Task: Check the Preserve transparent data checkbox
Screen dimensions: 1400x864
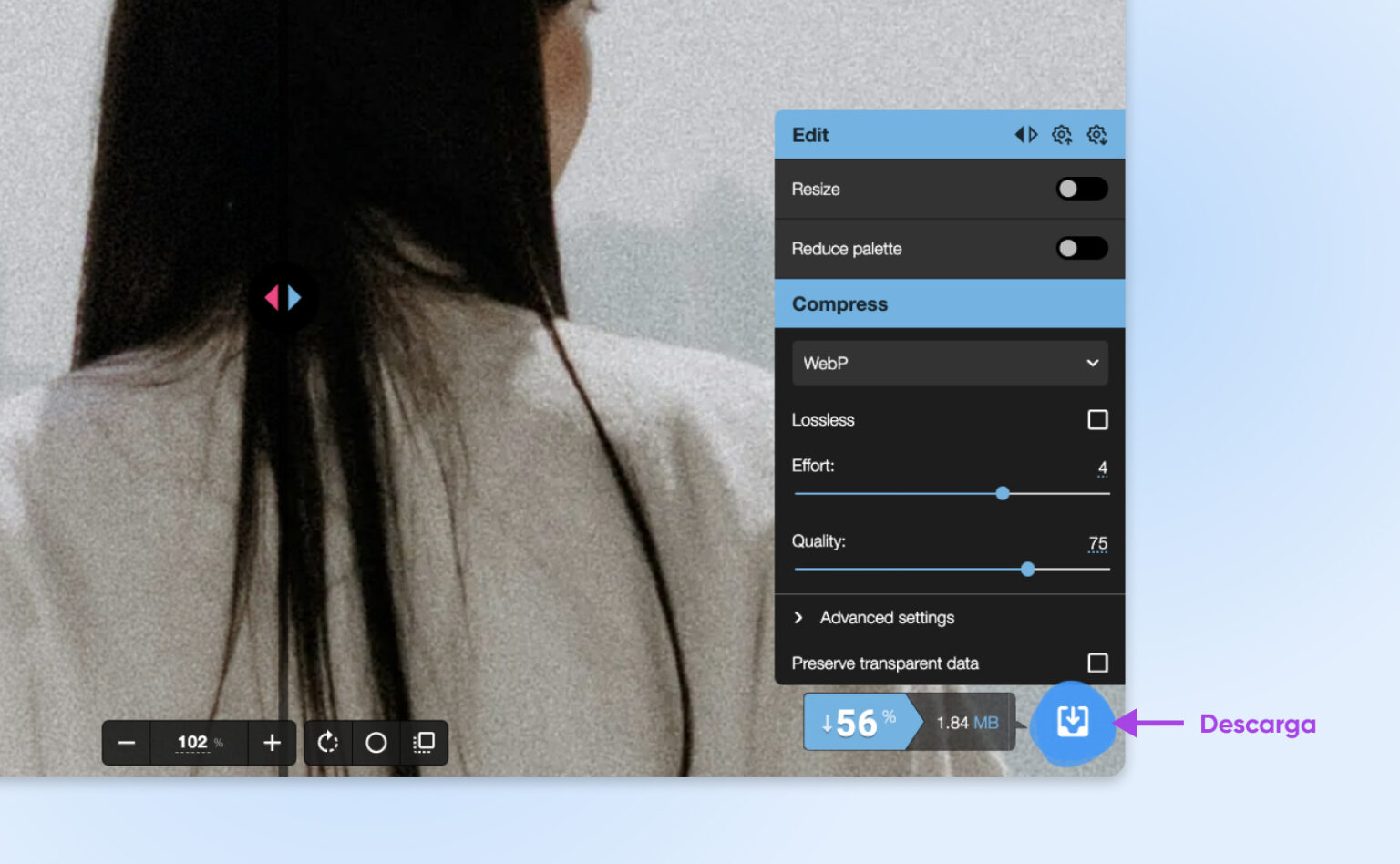Action: [x=1097, y=663]
